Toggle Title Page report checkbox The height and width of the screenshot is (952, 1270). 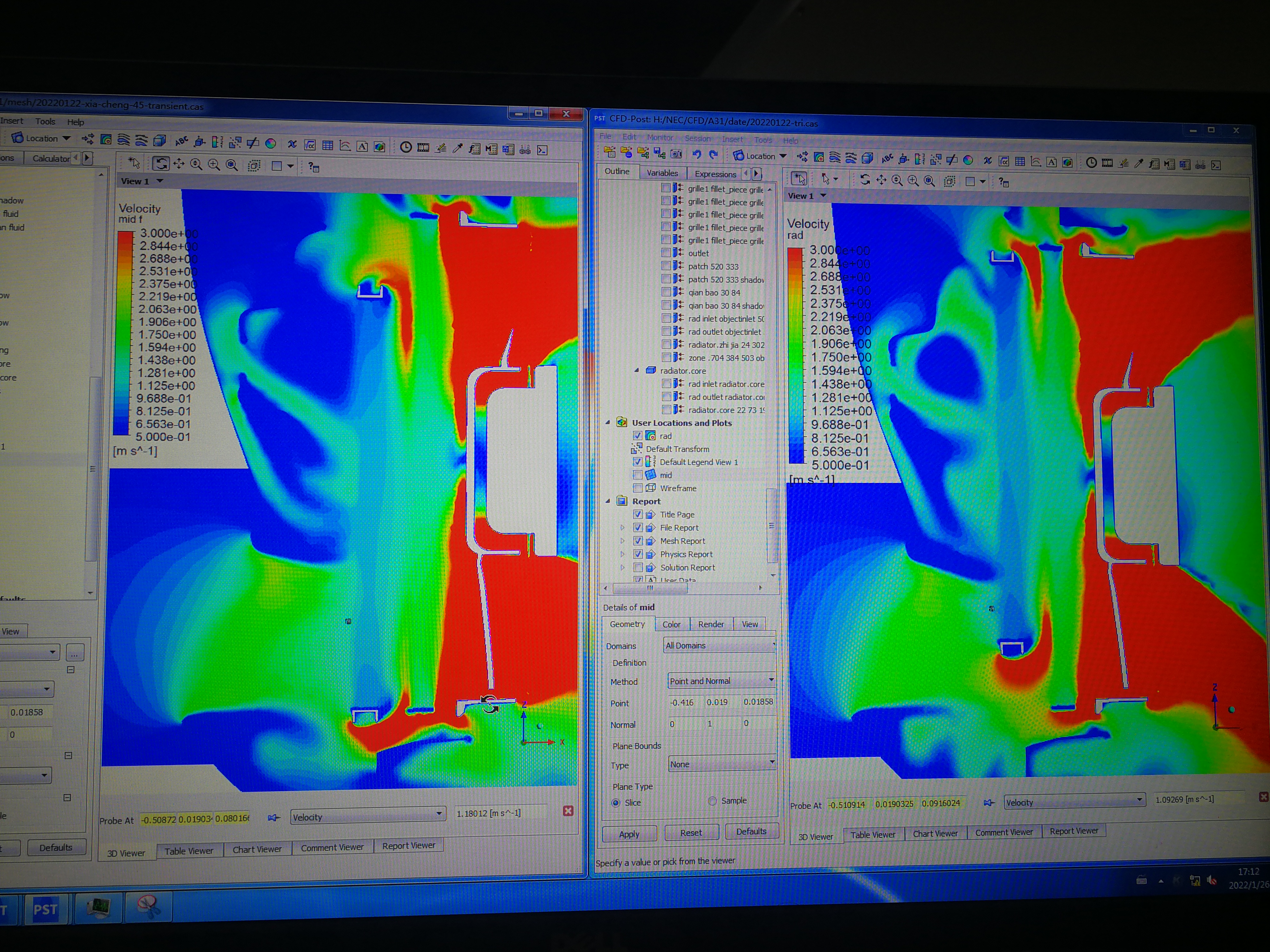tap(637, 514)
